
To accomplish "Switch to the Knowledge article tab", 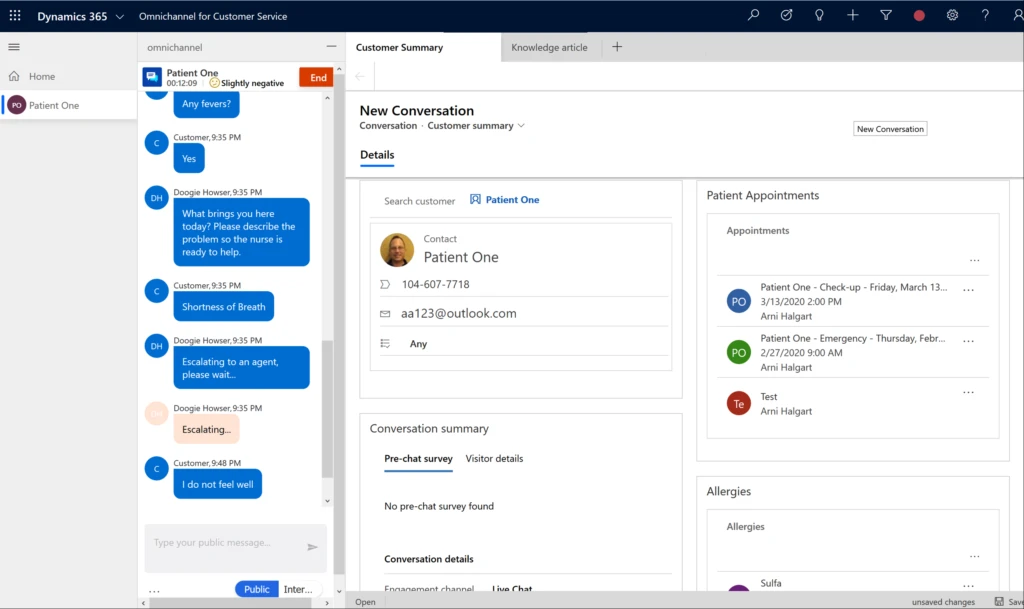I will [550, 47].
